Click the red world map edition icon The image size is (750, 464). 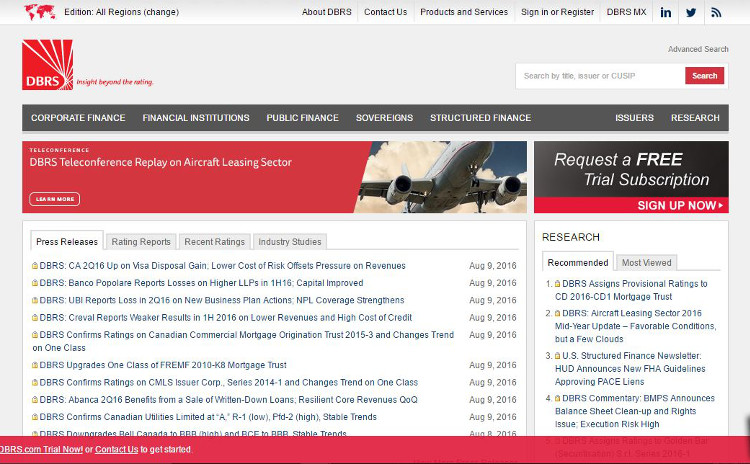point(39,12)
